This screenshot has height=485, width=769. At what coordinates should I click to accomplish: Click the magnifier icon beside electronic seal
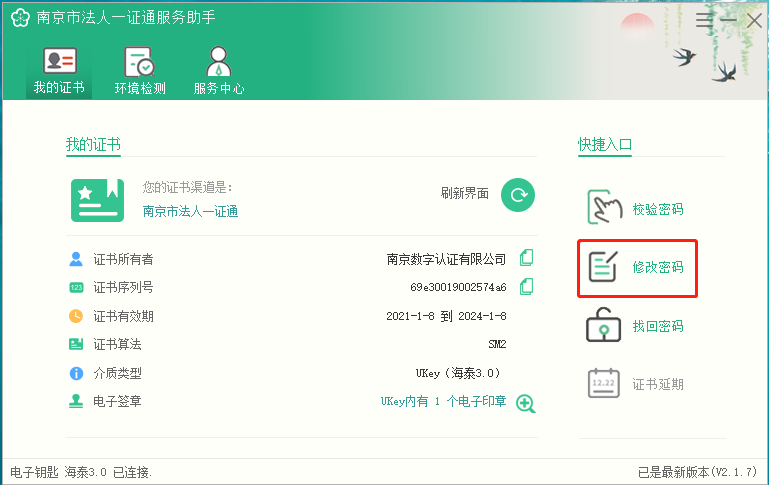point(526,403)
